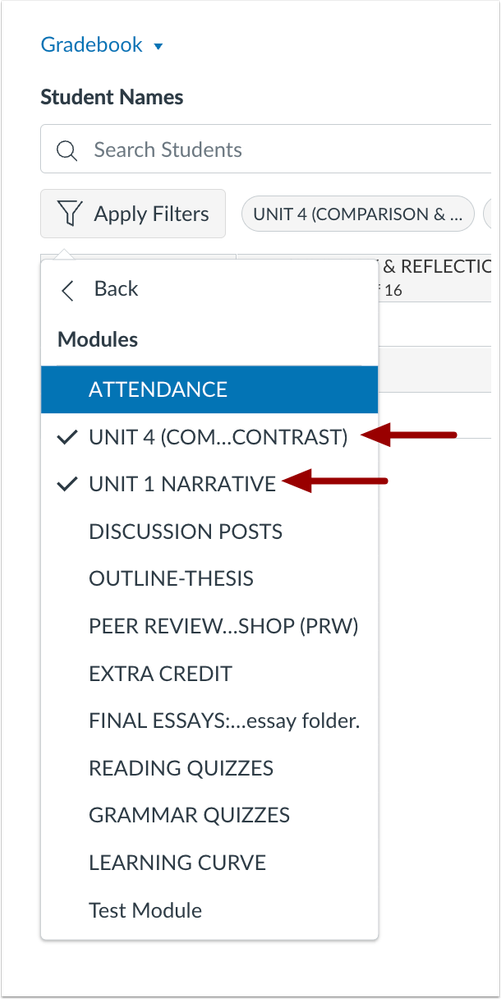Click the checkmark beside UNIT 1 NARRATIVE

tap(68, 484)
